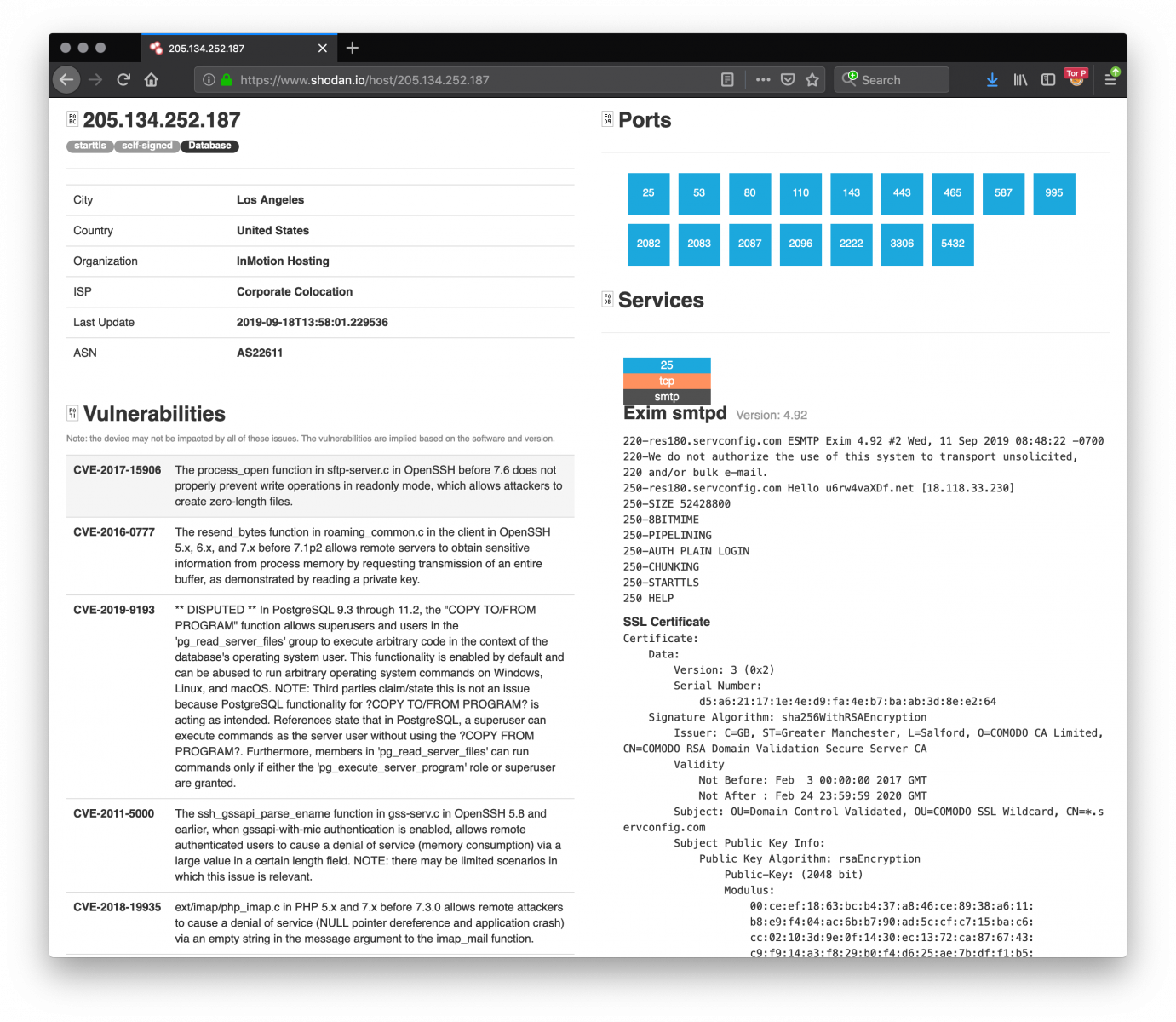Close the 205.134.252.187 tab
1176x1022 pixels.
tap(323, 49)
